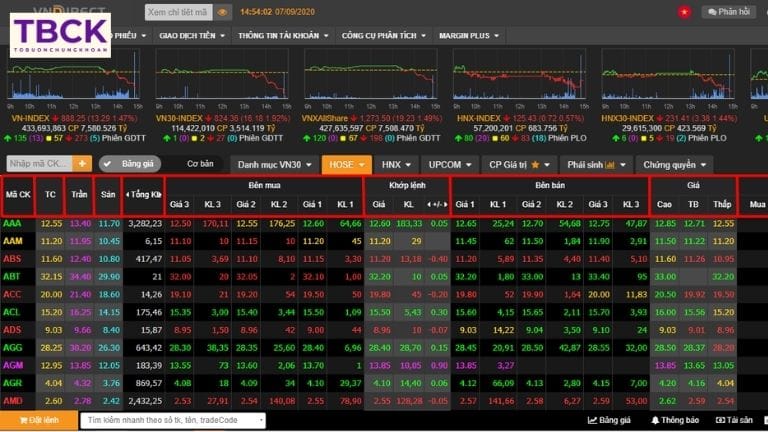Click the eye icon beside Xem chi tiết mã
The width and height of the screenshot is (768, 432).
coord(223,12)
